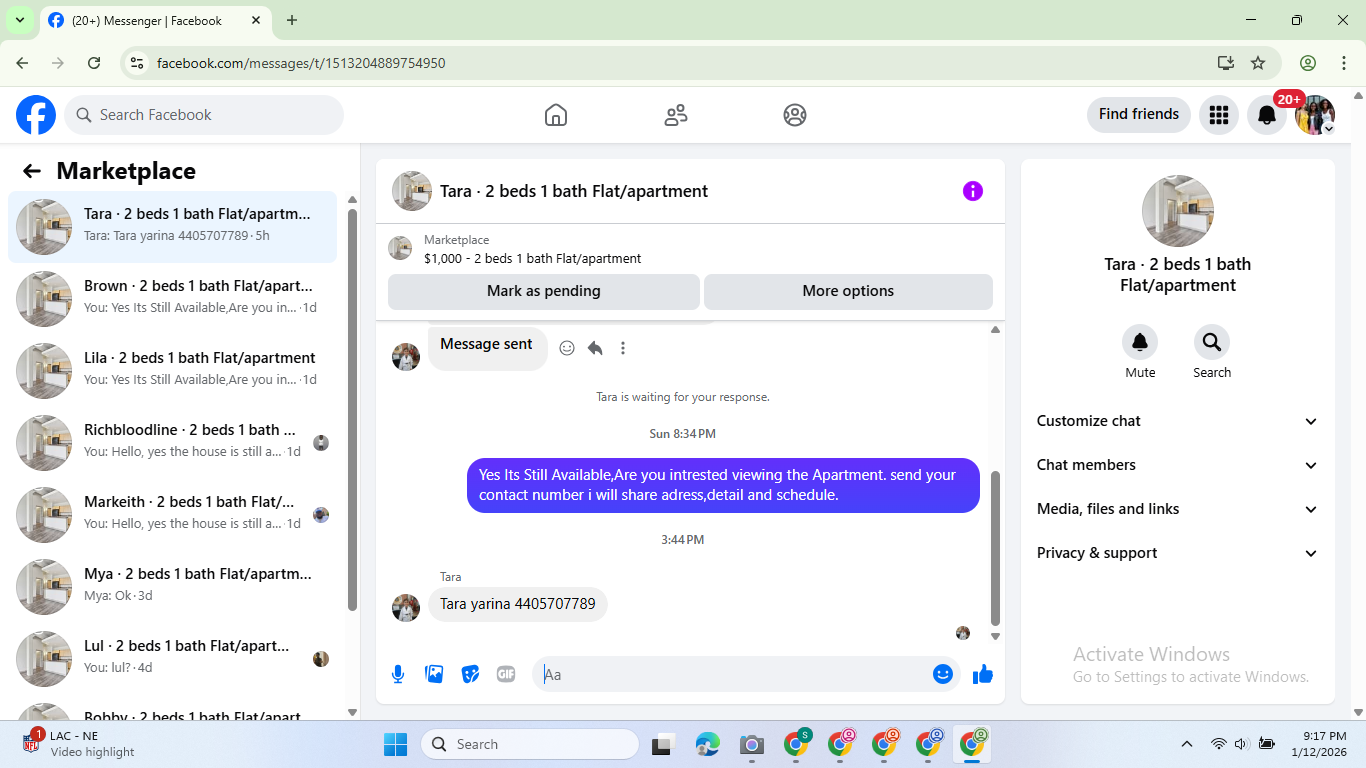Open the account profile picture menu

(1314, 115)
